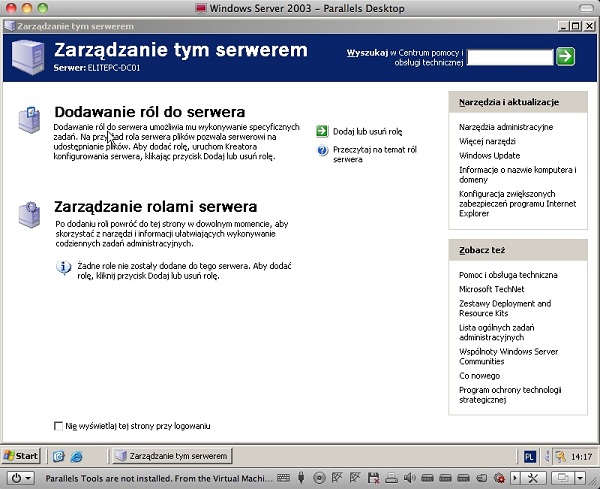Select the Zarządzanie tym serwerem taskbar button
This screenshot has height=489, width=600.
pos(172,456)
